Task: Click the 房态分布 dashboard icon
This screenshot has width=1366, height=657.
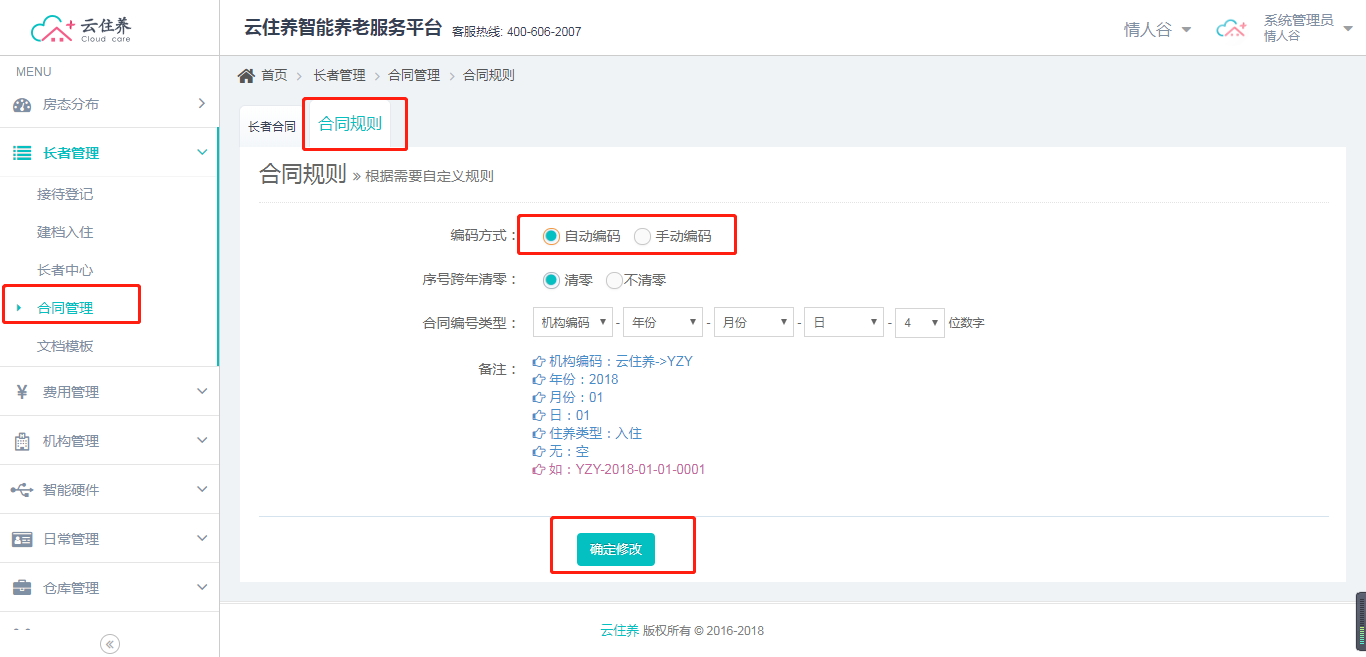Action: (22, 105)
